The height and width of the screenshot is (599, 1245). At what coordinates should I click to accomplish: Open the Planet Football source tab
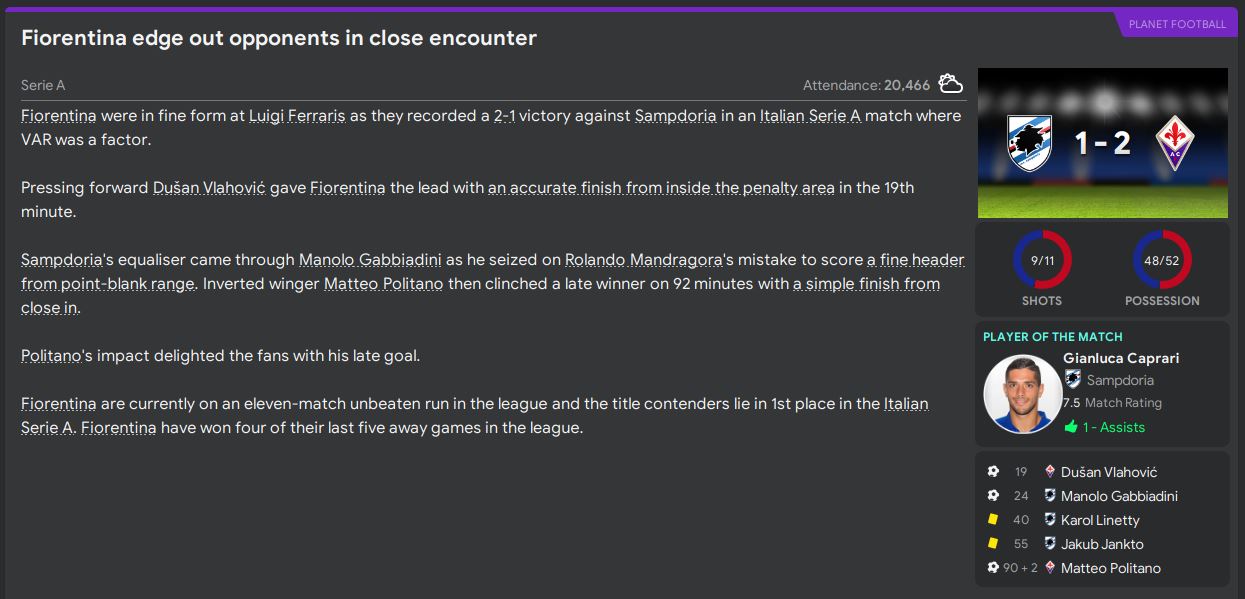[x=1176, y=24]
